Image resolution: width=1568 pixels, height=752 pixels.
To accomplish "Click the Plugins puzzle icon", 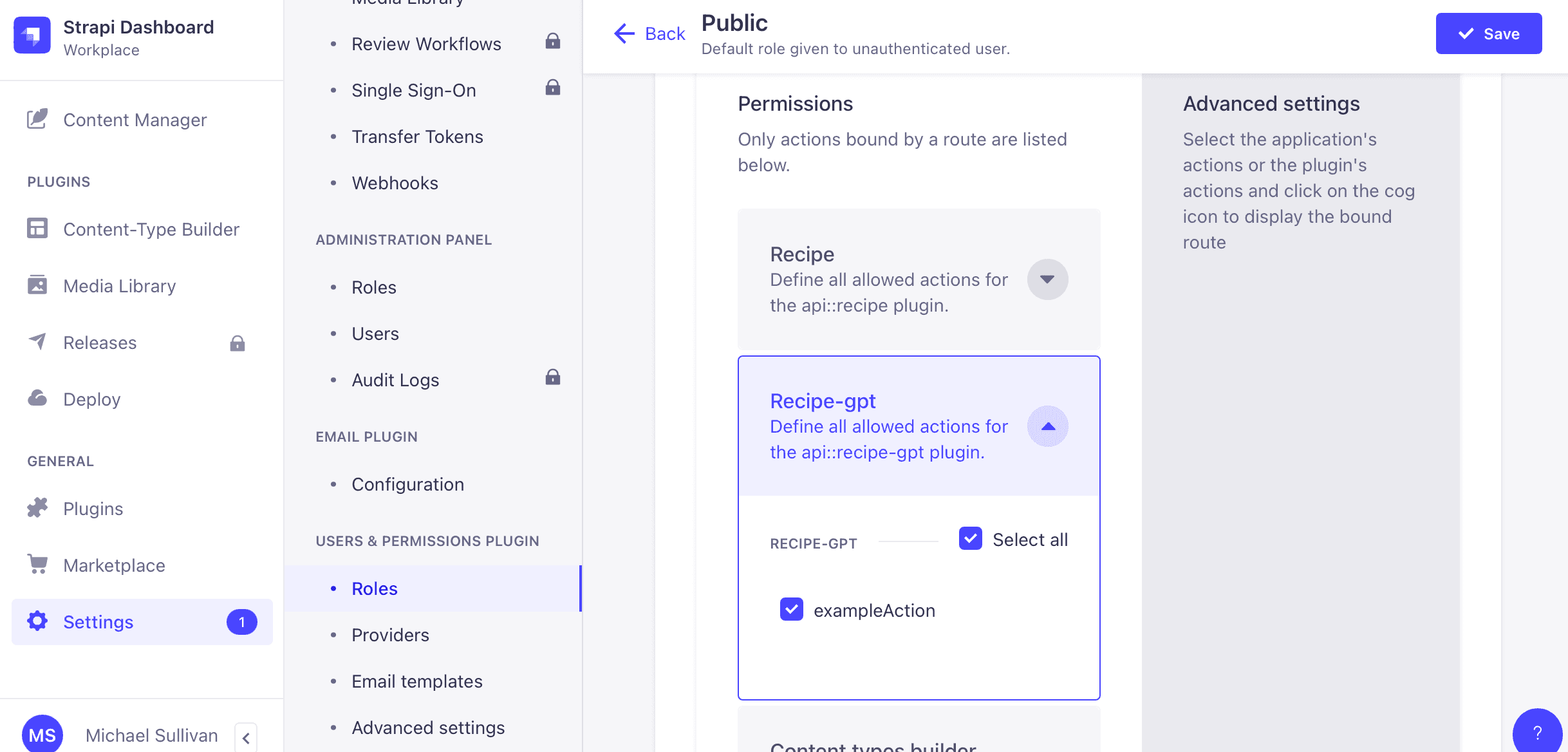I will (37, 508).
